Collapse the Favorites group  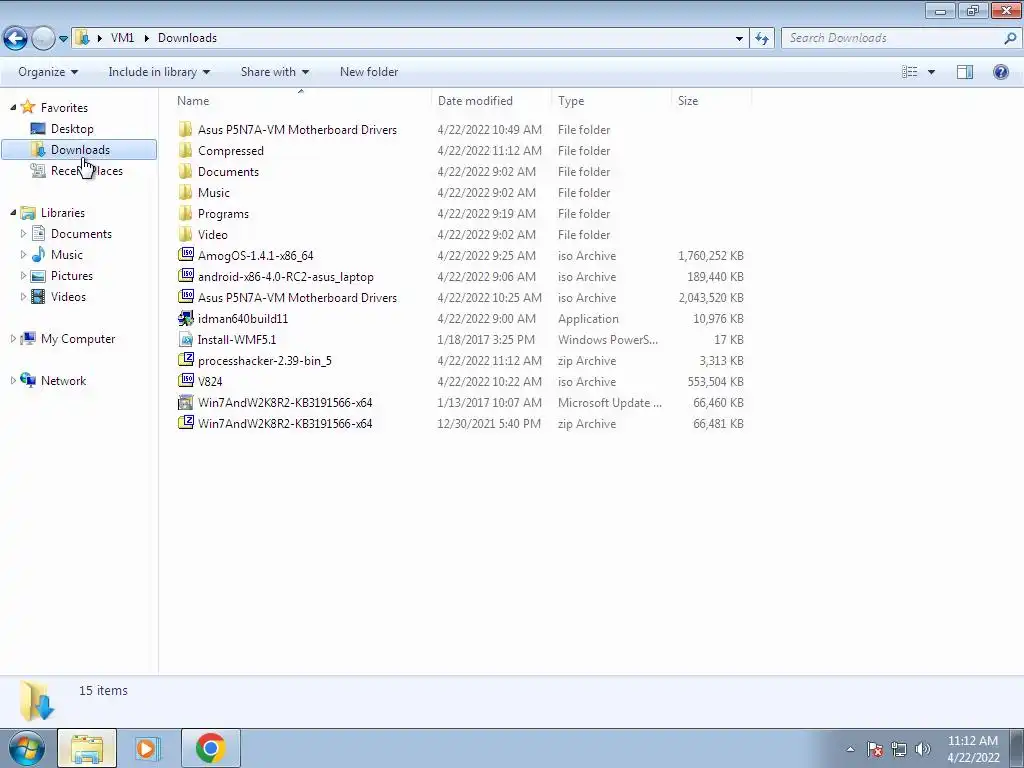tap(13, 107)
